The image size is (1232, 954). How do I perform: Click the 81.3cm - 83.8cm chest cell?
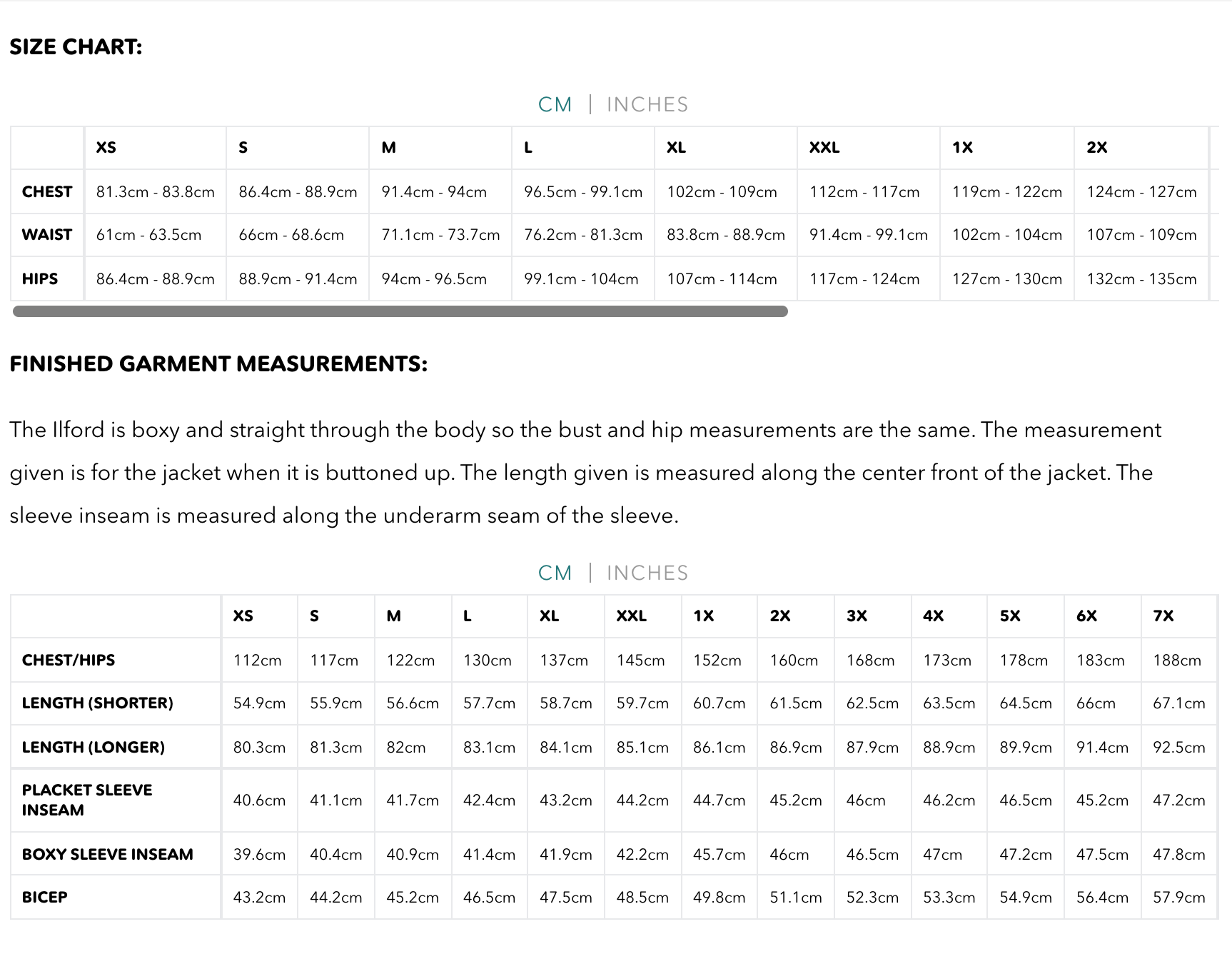pyautogui.click(x=156, y=192)
